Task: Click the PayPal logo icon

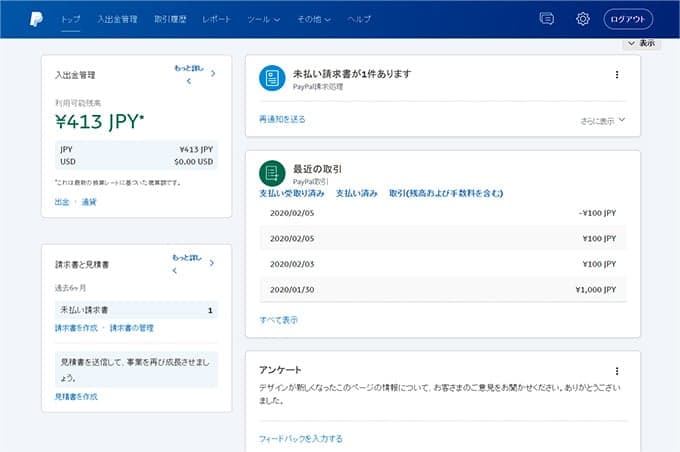Action: (35, 18)
